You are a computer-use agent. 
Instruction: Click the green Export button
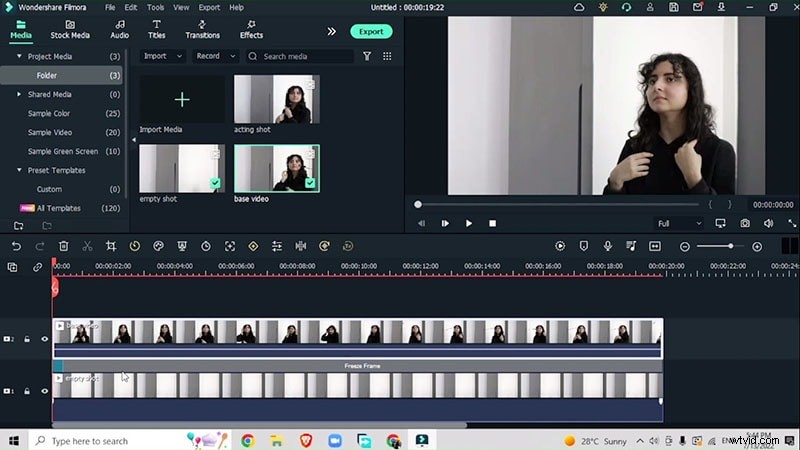(371, 32)
